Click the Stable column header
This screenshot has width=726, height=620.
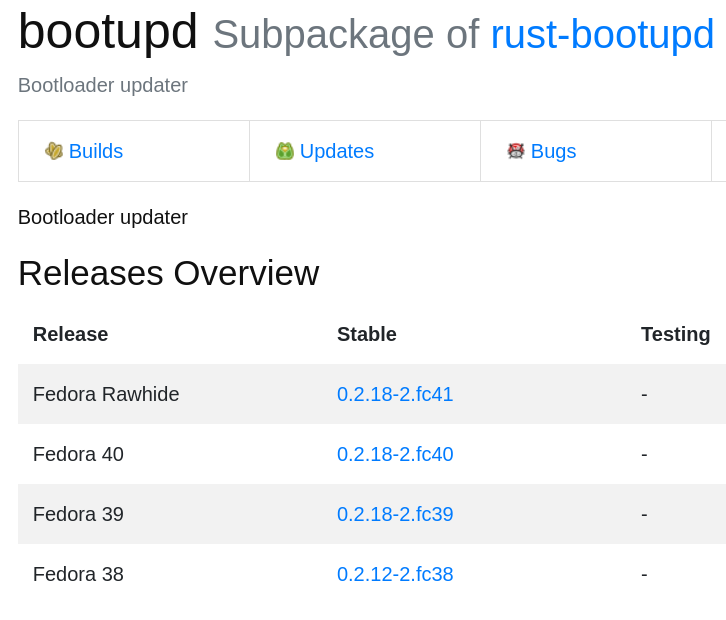click(367, 334)
